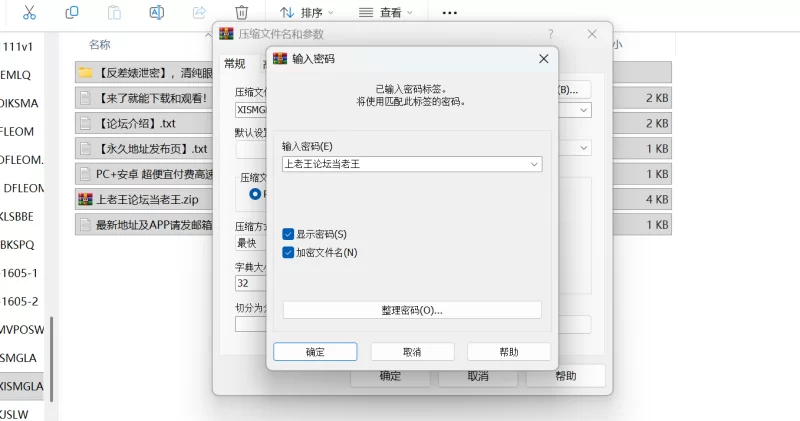Open the 排序 sort menu
This screenshot has width=800, height=421.
[306, 12]
